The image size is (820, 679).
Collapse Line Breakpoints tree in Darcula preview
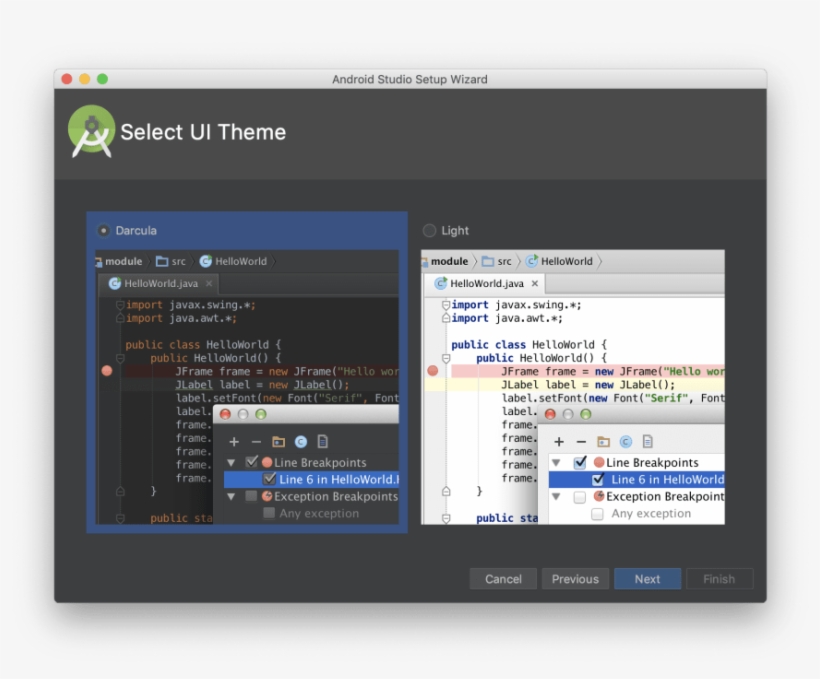point(232,463)
